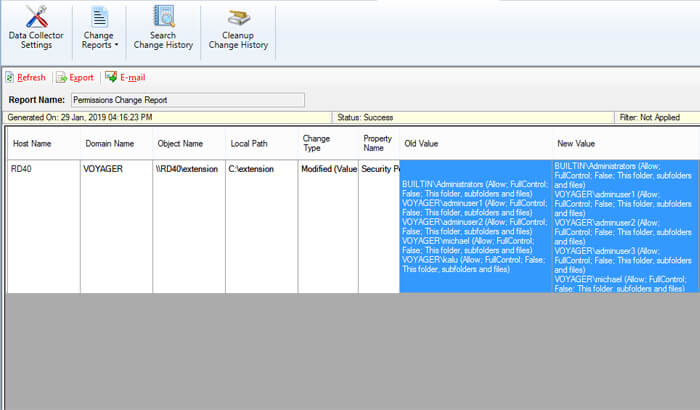Click the Refresh link text
The image size is (700, 410).
(31, 77)
